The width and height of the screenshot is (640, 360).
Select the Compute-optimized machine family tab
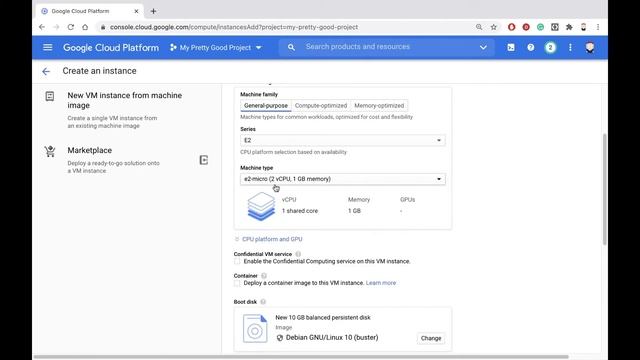[x=321, y=105]
